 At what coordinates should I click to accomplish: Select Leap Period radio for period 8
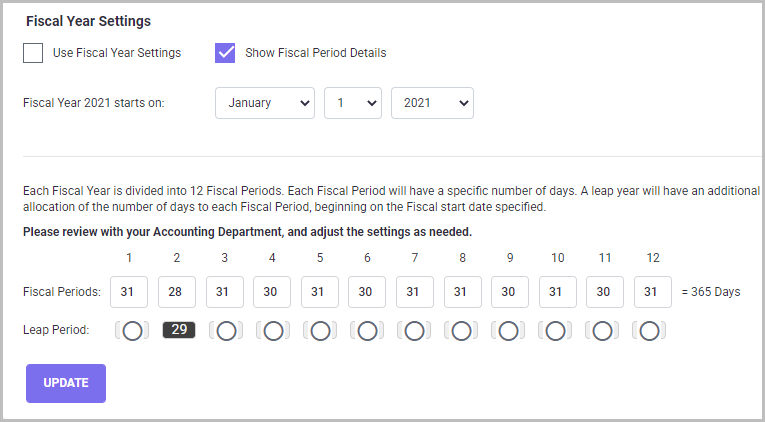coord(461,330)
